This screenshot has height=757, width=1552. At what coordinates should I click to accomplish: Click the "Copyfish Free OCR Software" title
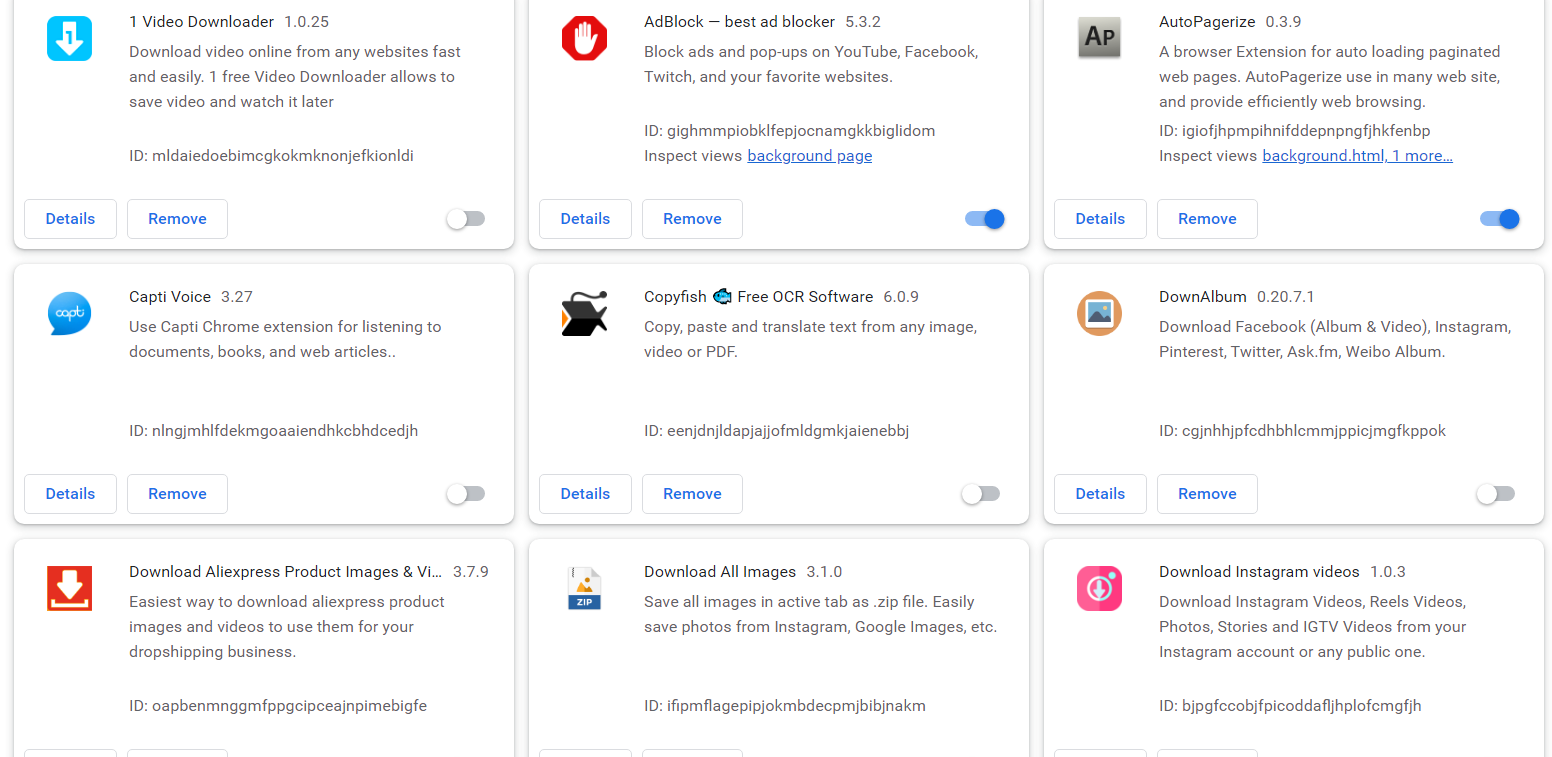tap(758, 296)
